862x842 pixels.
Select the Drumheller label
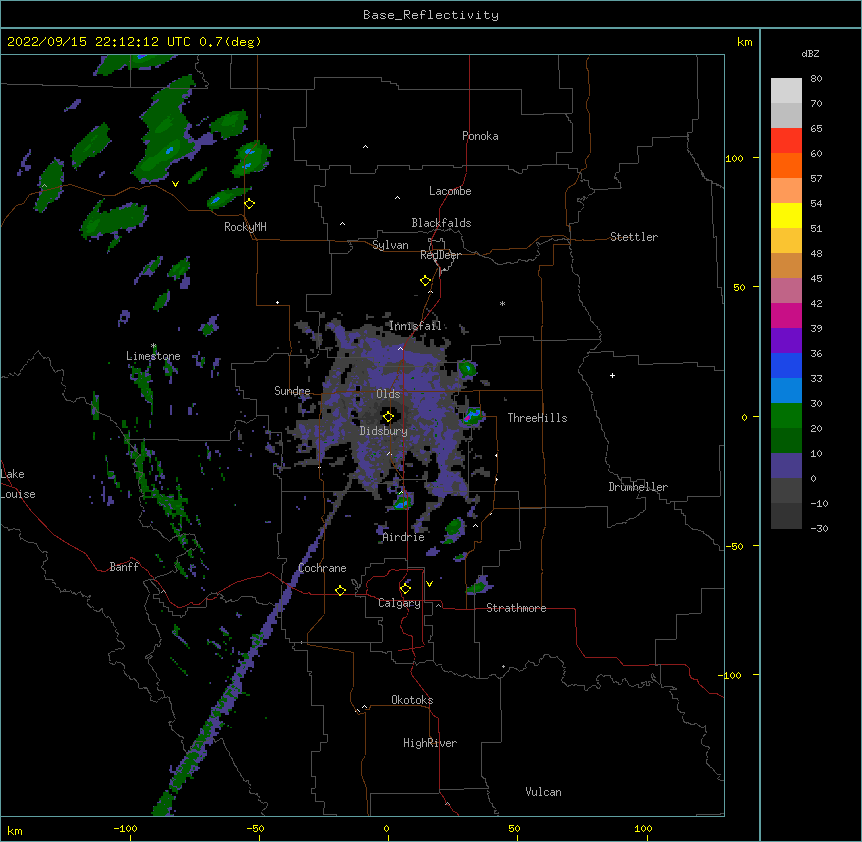(x=638, y=487)
